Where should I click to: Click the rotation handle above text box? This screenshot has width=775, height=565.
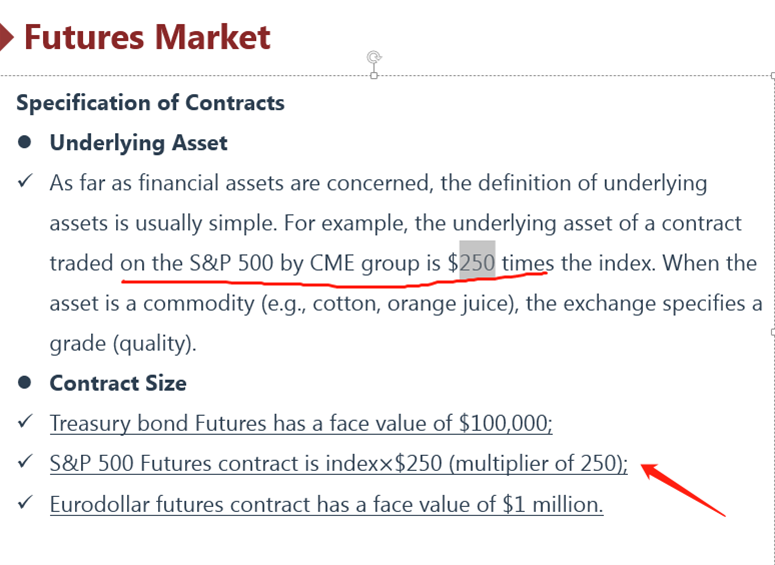point(374,57)
